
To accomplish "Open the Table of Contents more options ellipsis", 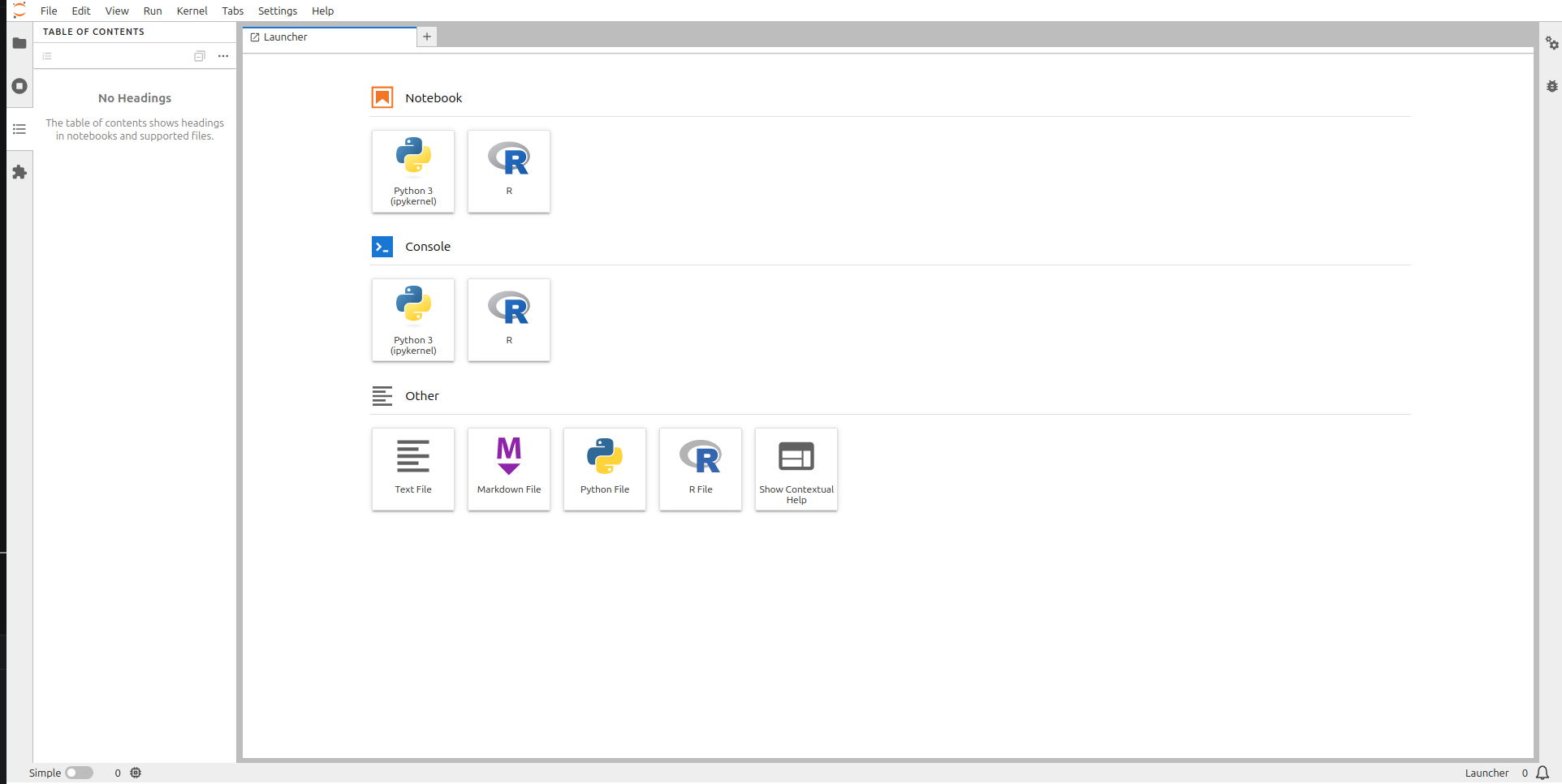I will click(223, 56).
